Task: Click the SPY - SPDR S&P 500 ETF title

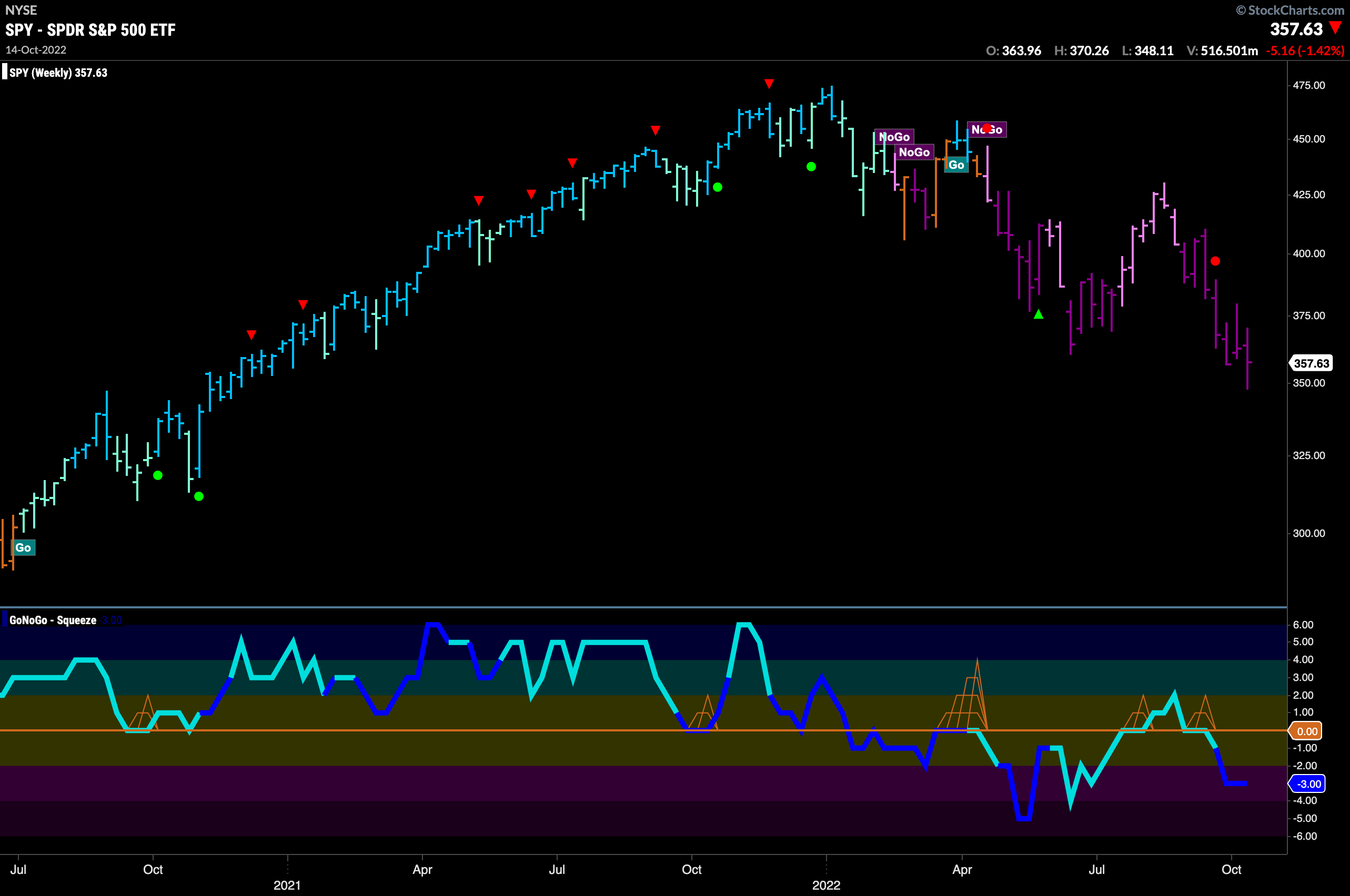Action: (90, 30)
